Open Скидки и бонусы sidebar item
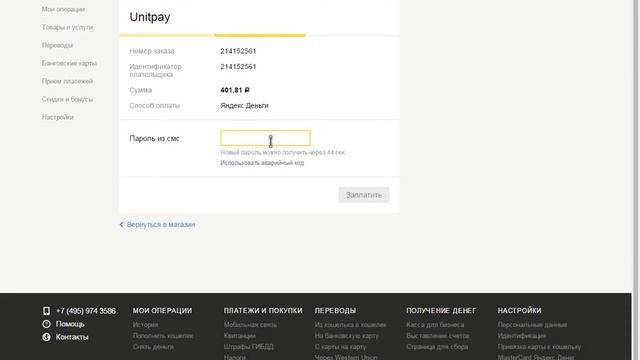 (67, 99)
